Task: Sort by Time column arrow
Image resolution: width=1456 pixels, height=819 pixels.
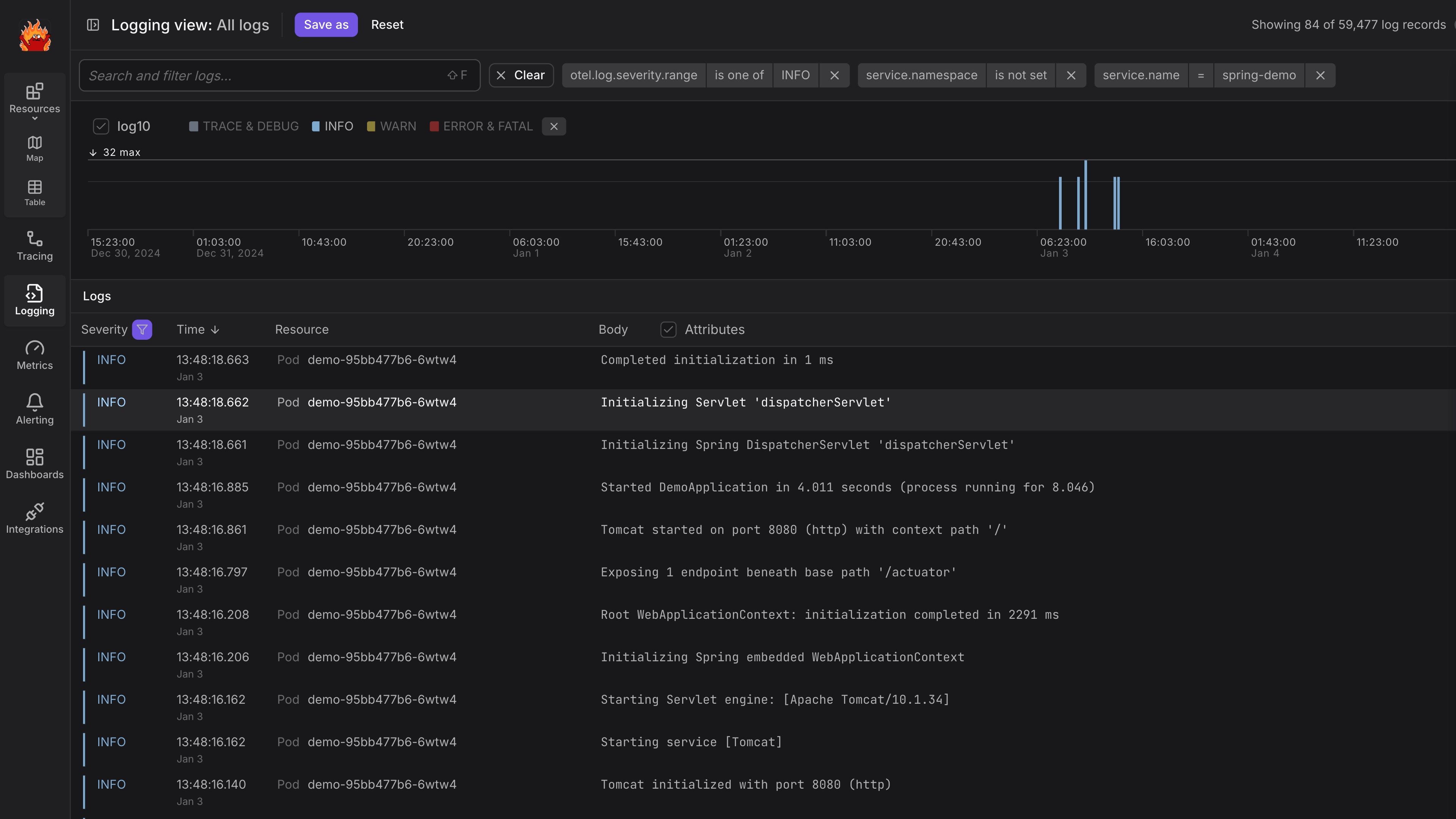Action: tap(215, 330)
